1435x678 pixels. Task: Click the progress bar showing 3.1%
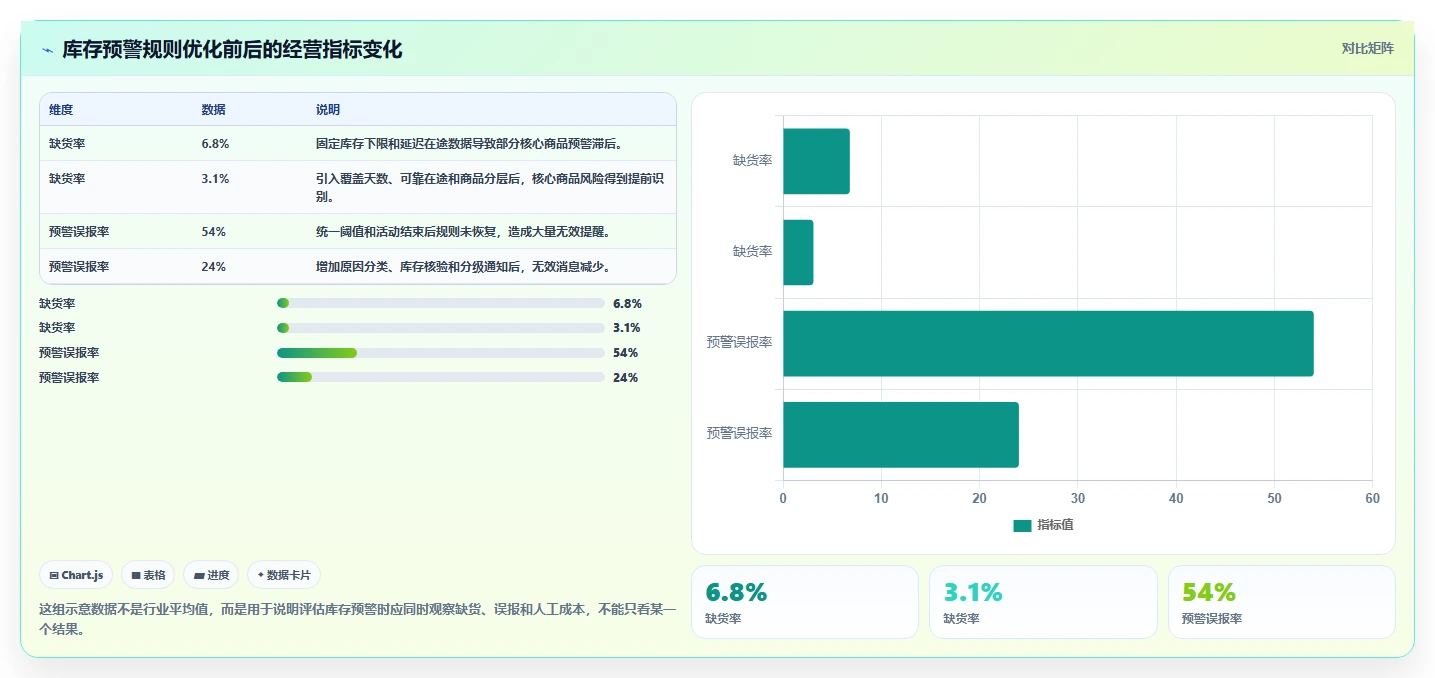click(x=441, y=328)
